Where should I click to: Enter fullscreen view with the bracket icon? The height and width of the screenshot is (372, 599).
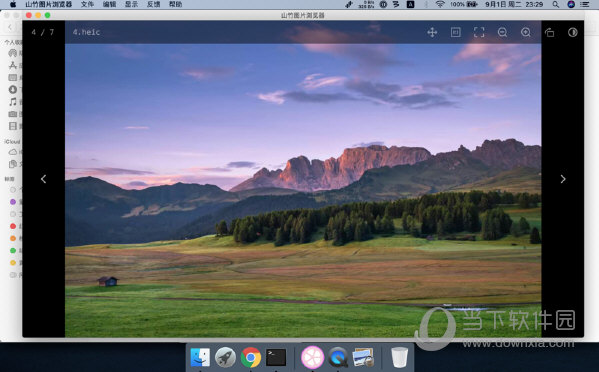(479, 32)
